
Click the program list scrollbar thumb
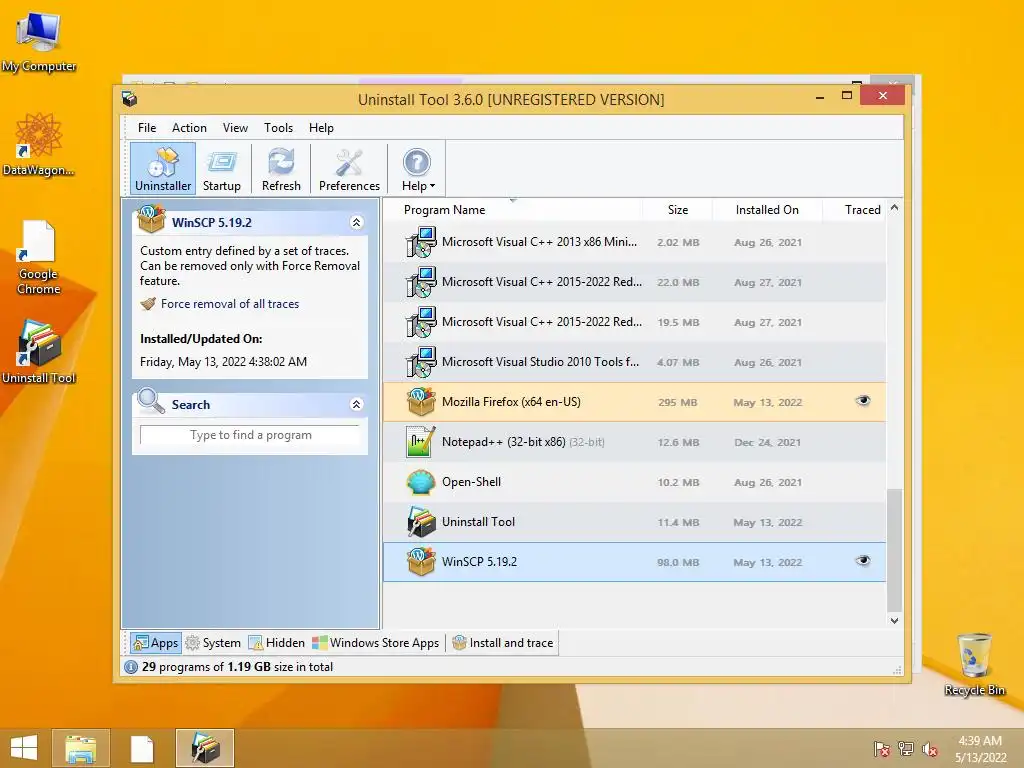coord(894,551)
